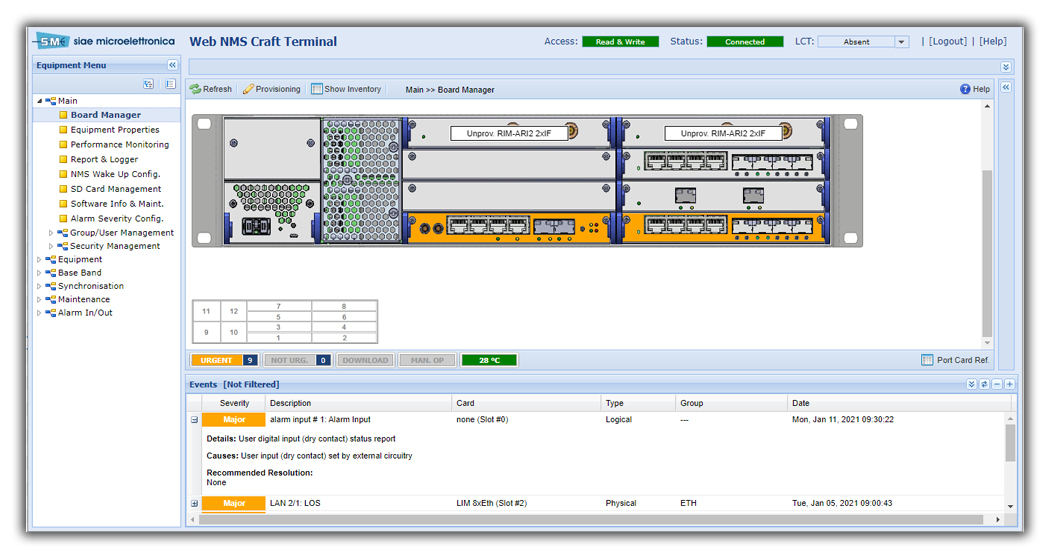This screenshot has height=557, width=1059.
Task: Select slot 9 in slot map
Action: point(206,332)
